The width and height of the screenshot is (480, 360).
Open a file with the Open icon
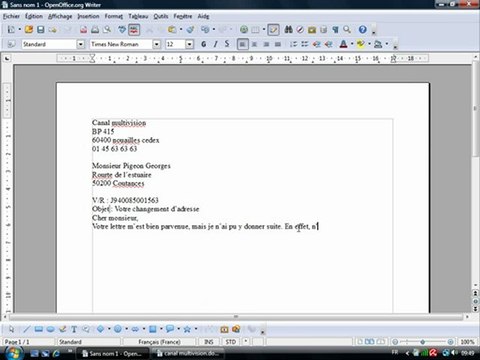tap(29, 30)
